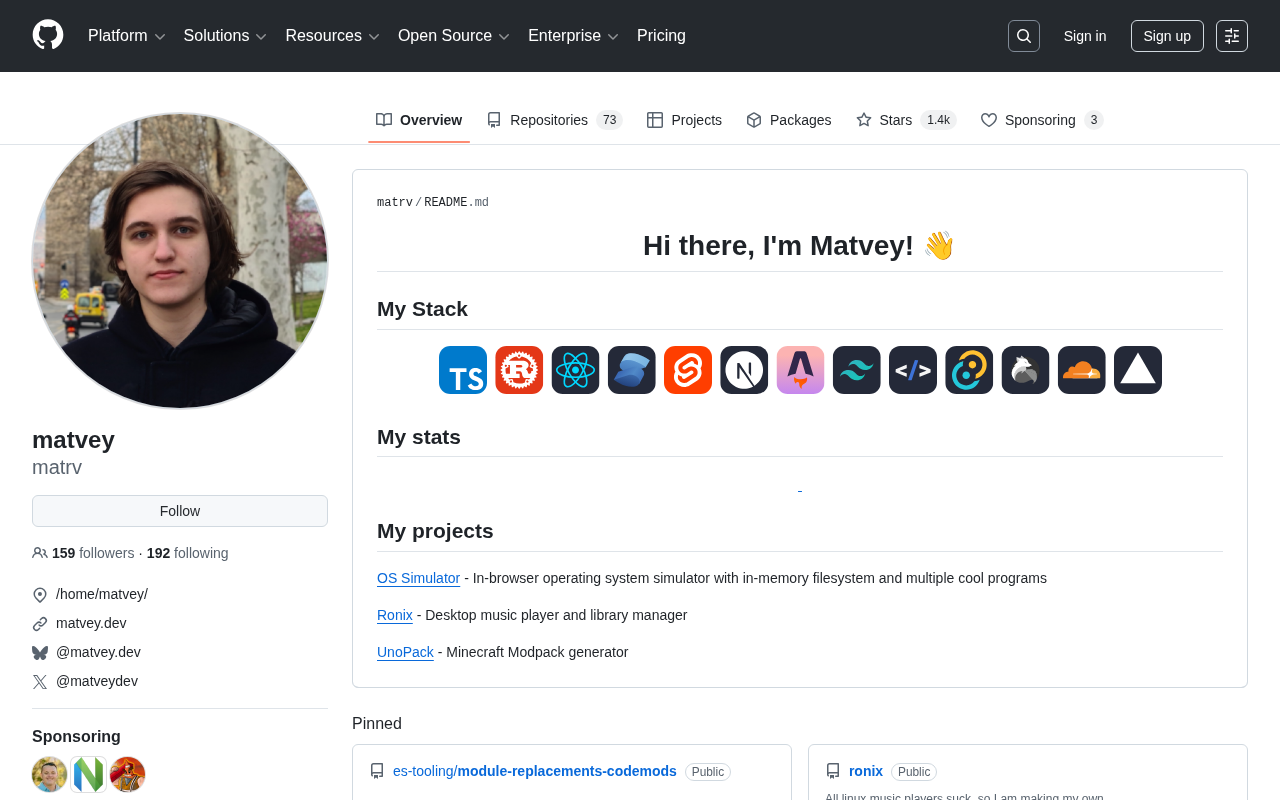
Task: Click repo icon beside module-replacements-codemods
Action: [x=377, y=771]
